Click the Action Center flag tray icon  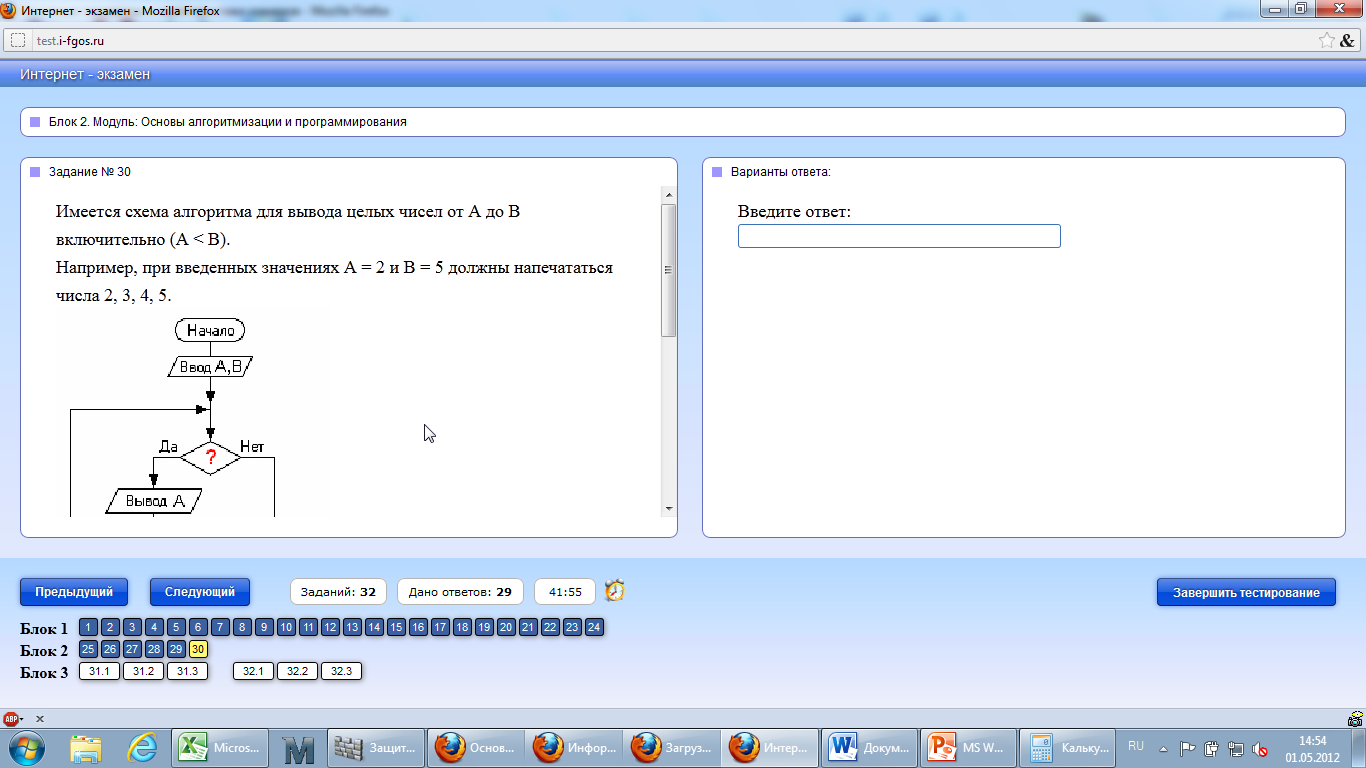[x=1188, y=748]
